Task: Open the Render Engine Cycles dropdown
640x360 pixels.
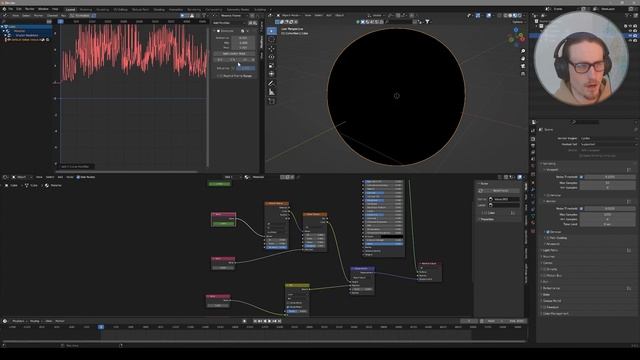Action: pyautogui.click(x=607, y=138)
